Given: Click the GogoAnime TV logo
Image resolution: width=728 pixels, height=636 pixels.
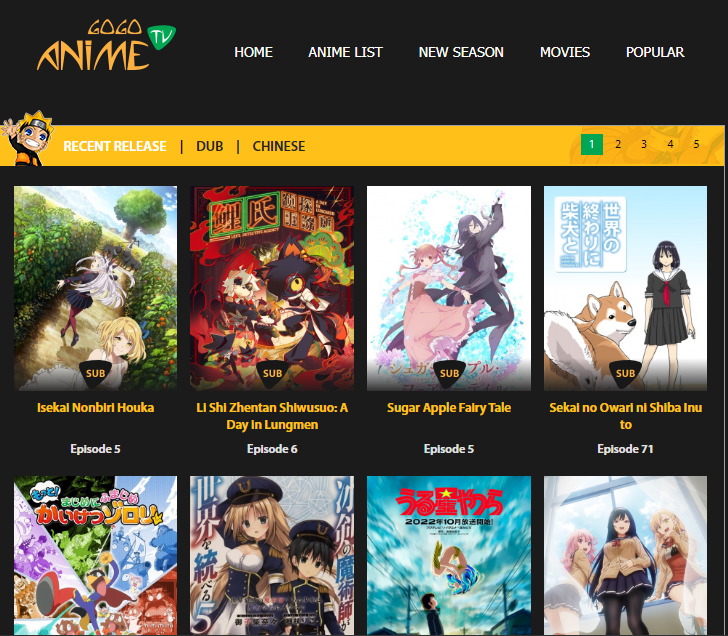Looking at the screenshot, I should pos(106,45).
